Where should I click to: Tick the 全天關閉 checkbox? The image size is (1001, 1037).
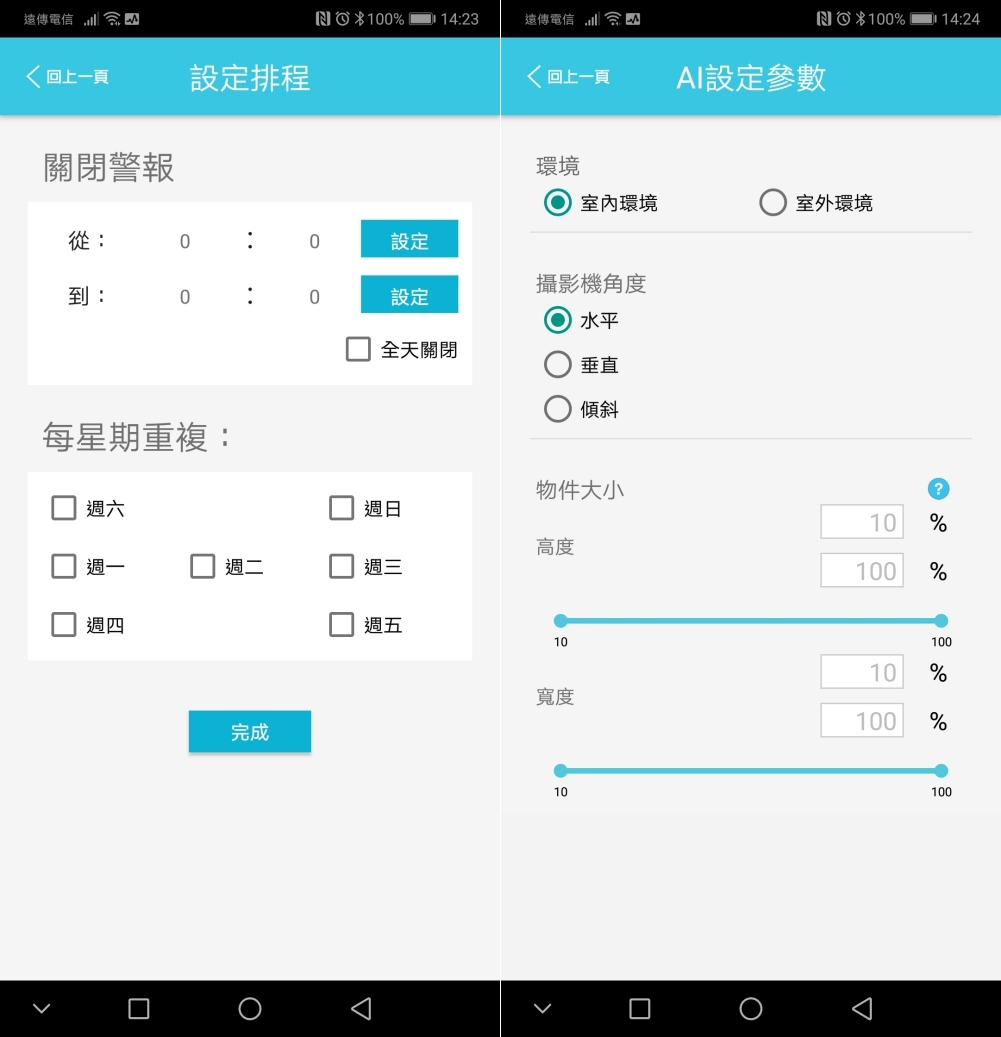click(358, 349)
